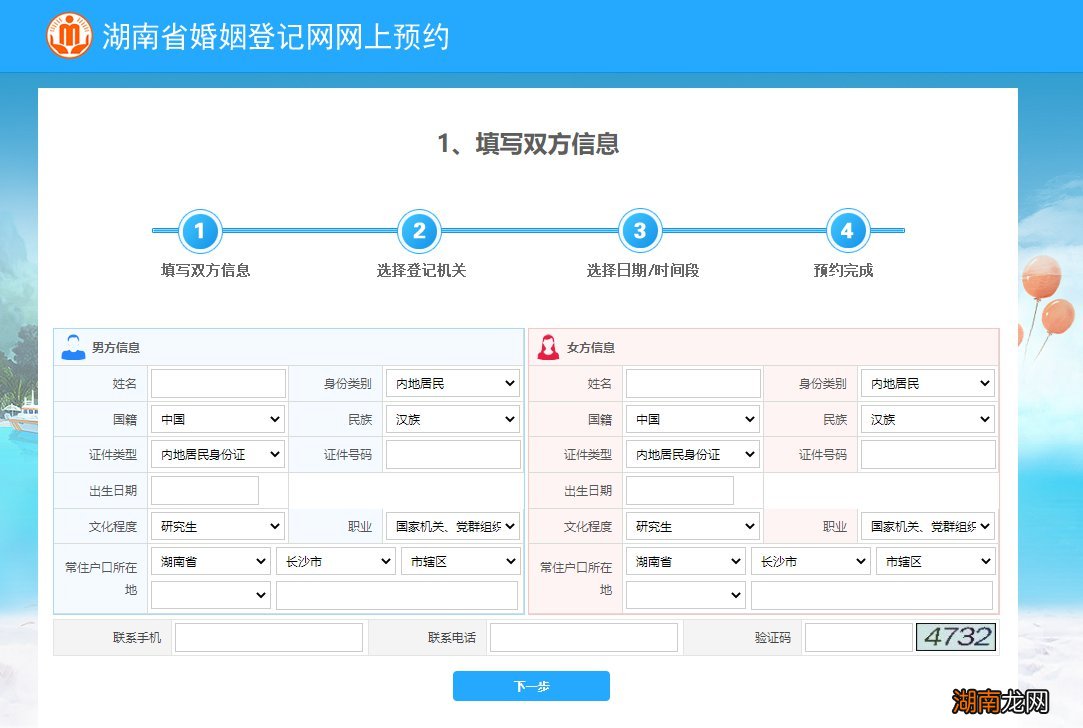Click the red female person icon above 女方信息
The width and height of the screenshot is (1083, 728).
548,345
